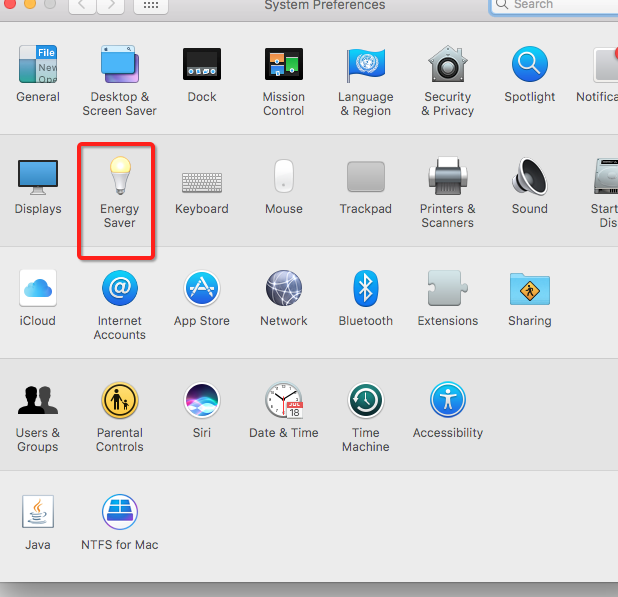Image resolution: width=618 pixels, height=597 pixels.
Task: Open Extensions pane
Action: tap(448, 298)
